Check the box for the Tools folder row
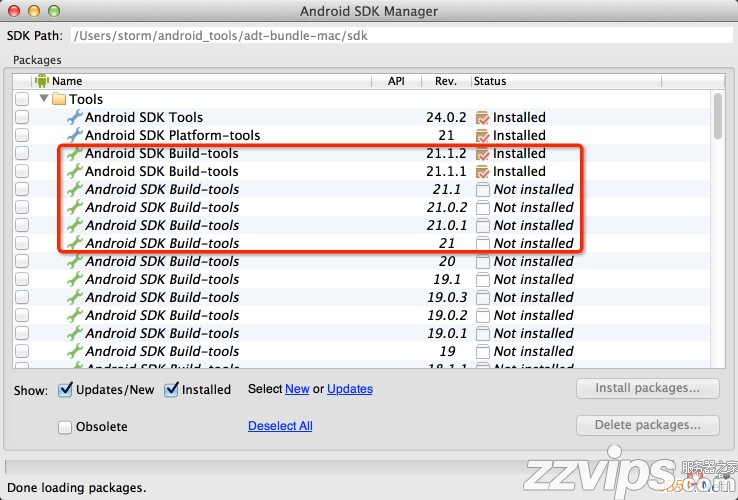 point(22,99)
